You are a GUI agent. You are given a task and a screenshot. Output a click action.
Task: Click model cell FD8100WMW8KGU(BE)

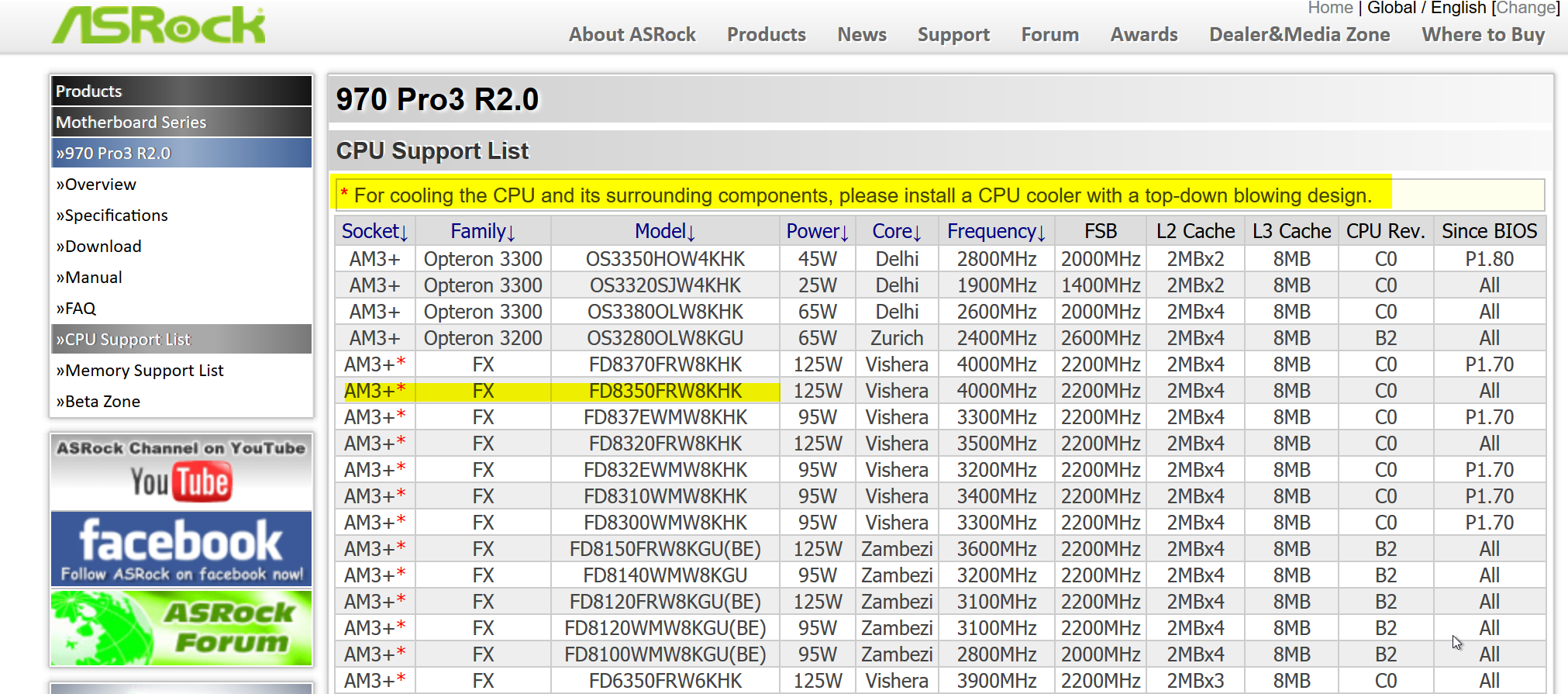pos(665,654)
